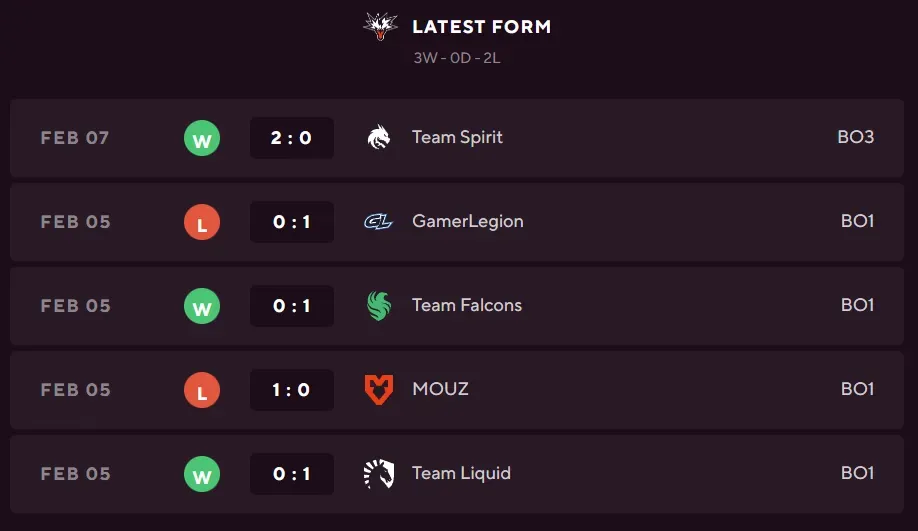The width and height of the screenshot is (918, 531).
Task: Open the GamerLegion team link
Action: point(467,221)
